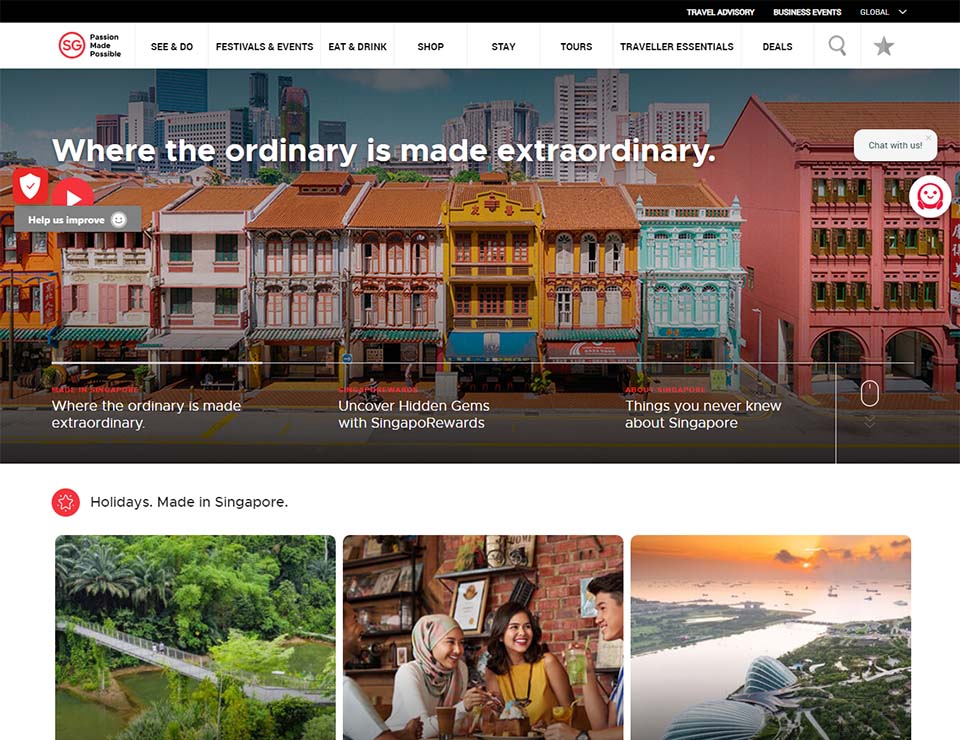The width and height of the screenshot is (960, 740).
Task: Open the search magnifier icon
Action: click(837, 46)
